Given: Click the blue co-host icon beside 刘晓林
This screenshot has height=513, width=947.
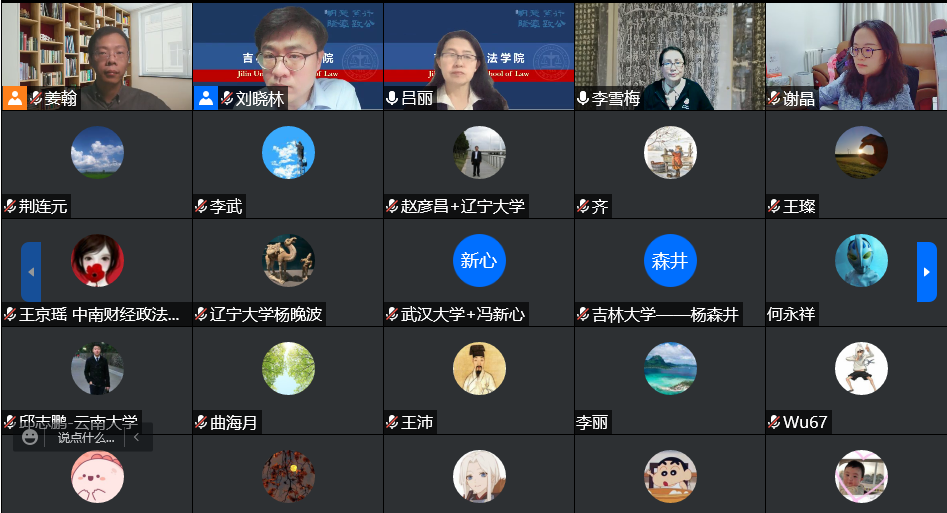Looking at the screenshot, I should (206, 98).
